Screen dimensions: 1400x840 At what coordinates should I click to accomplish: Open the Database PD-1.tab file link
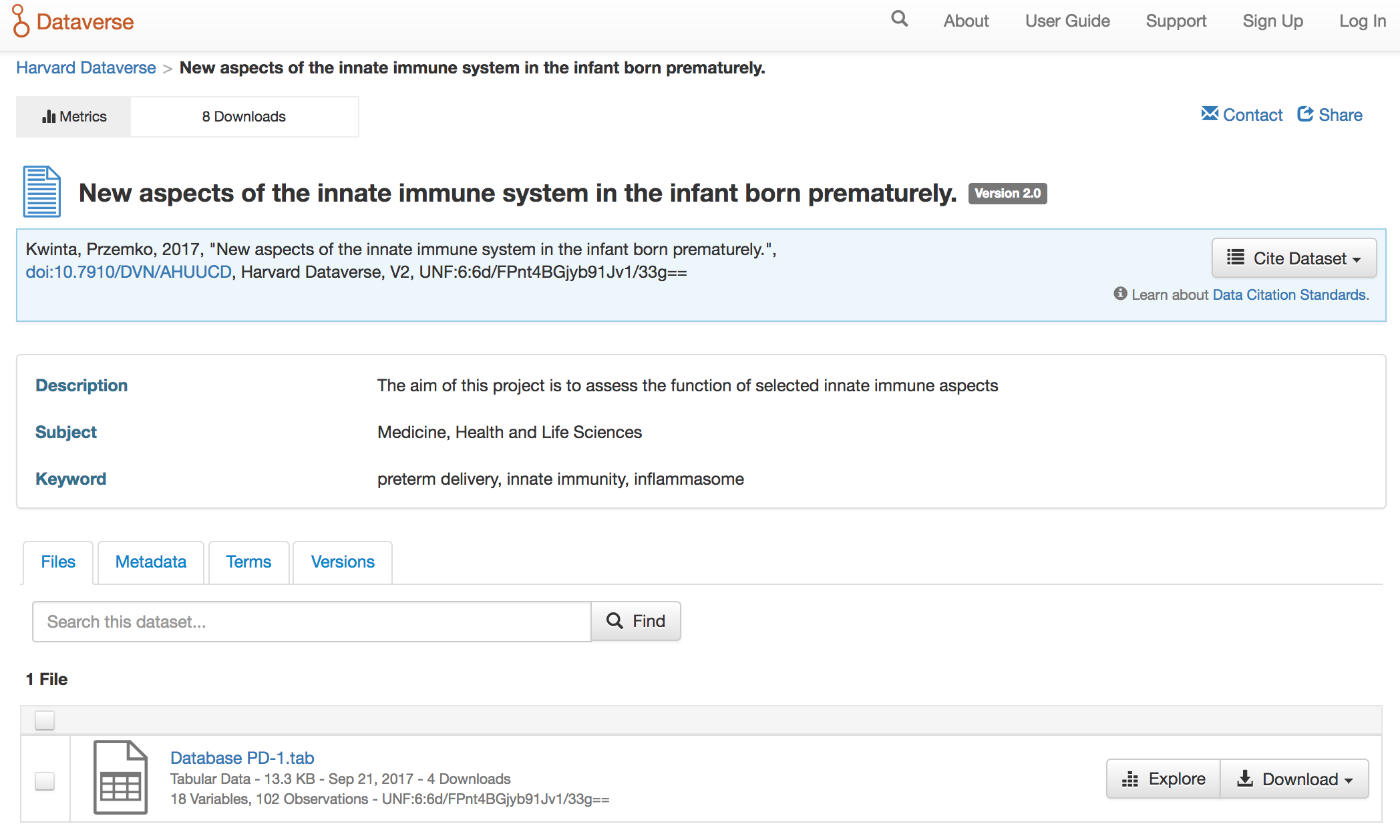tap(242, 758)
